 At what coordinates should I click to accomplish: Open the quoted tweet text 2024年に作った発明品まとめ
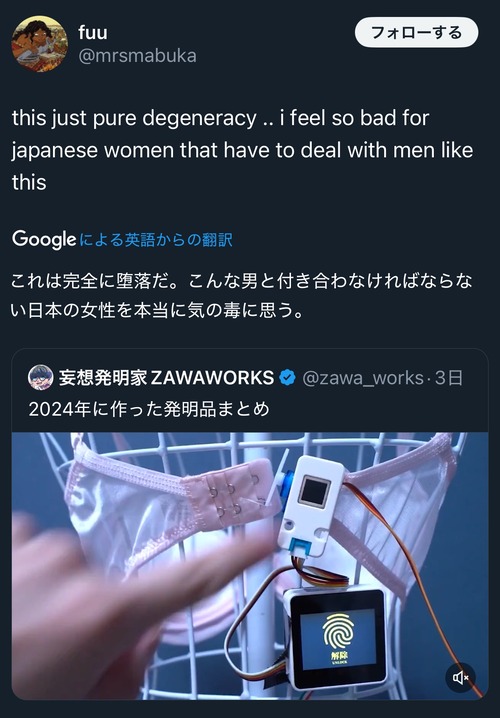click(x=149, y=409)
